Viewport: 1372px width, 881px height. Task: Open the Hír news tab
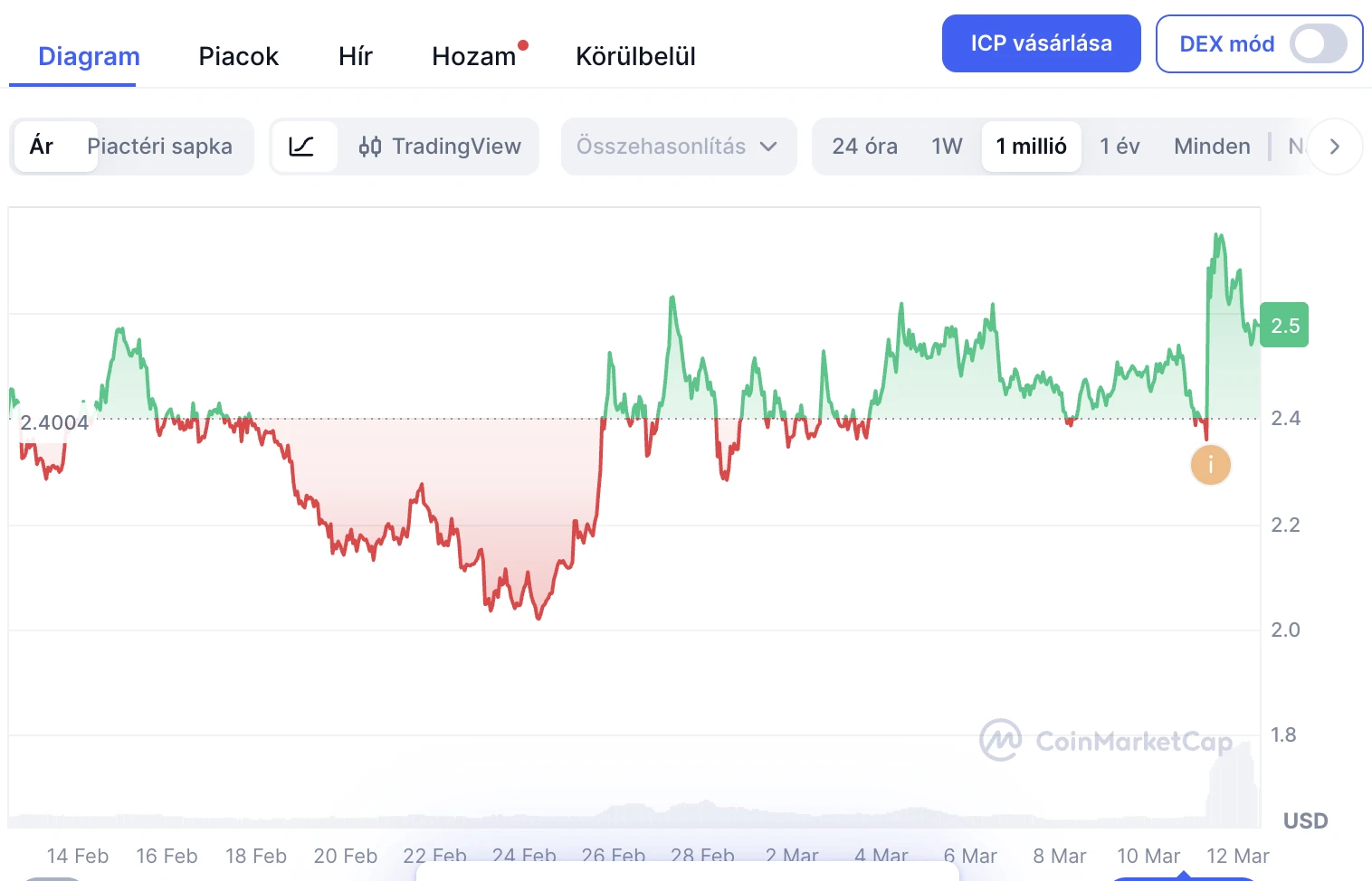356,56
